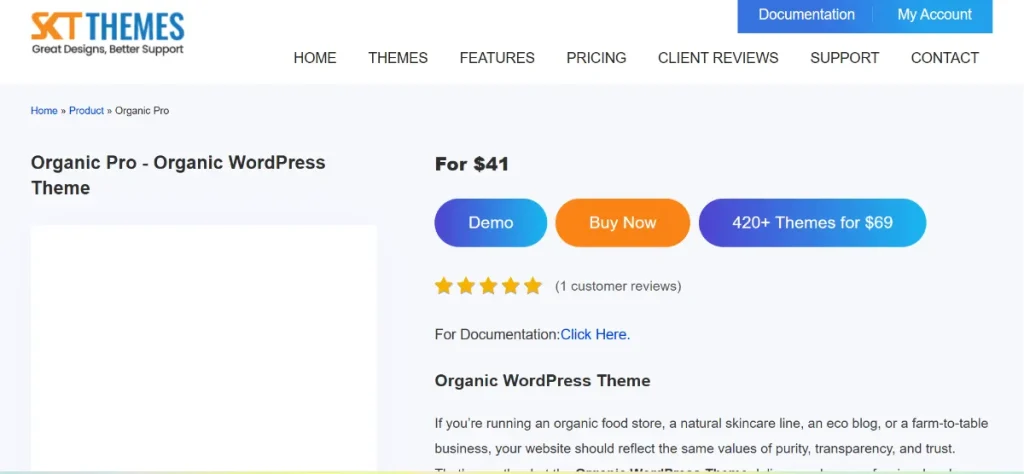This screenshot has width=1024, height=474.
Task: Open the CLIENT REVIEWS menu item
Action: point(718,58)
